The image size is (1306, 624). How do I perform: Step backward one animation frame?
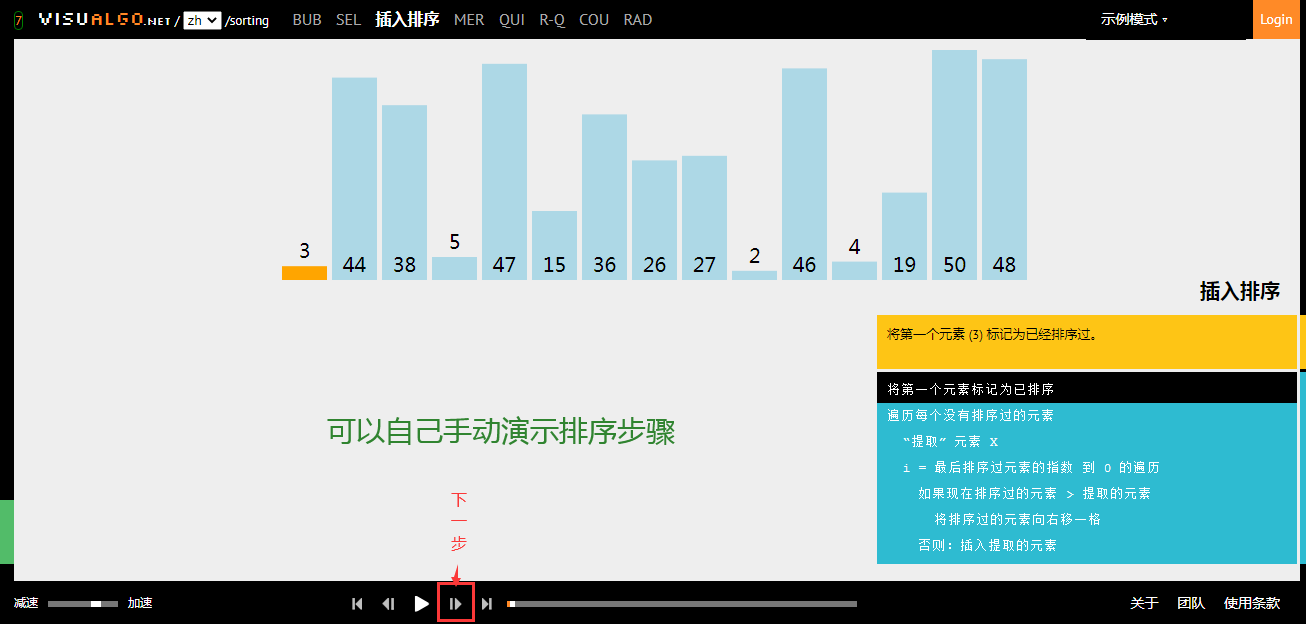click(388, 603)
